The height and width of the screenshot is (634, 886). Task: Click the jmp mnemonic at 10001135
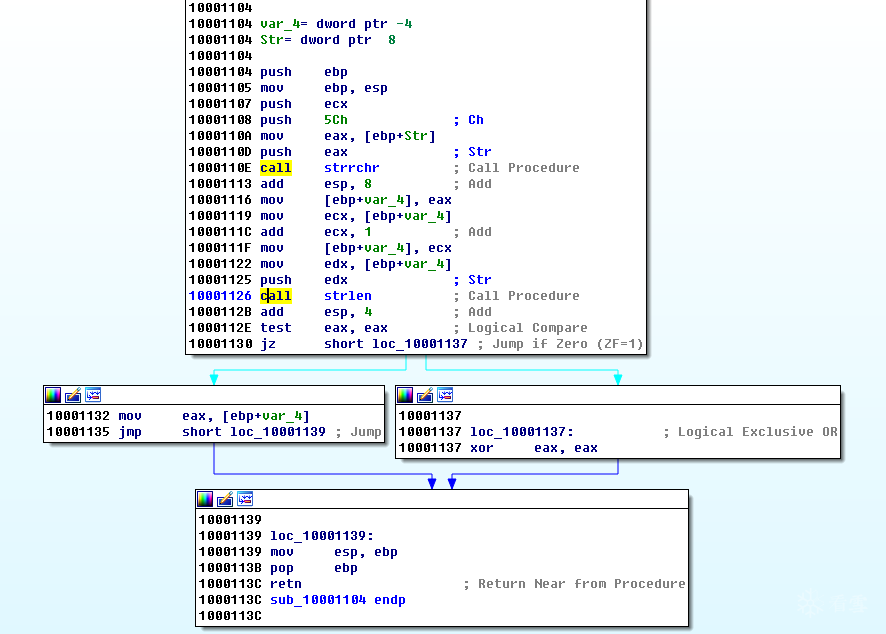pos(130,432)
